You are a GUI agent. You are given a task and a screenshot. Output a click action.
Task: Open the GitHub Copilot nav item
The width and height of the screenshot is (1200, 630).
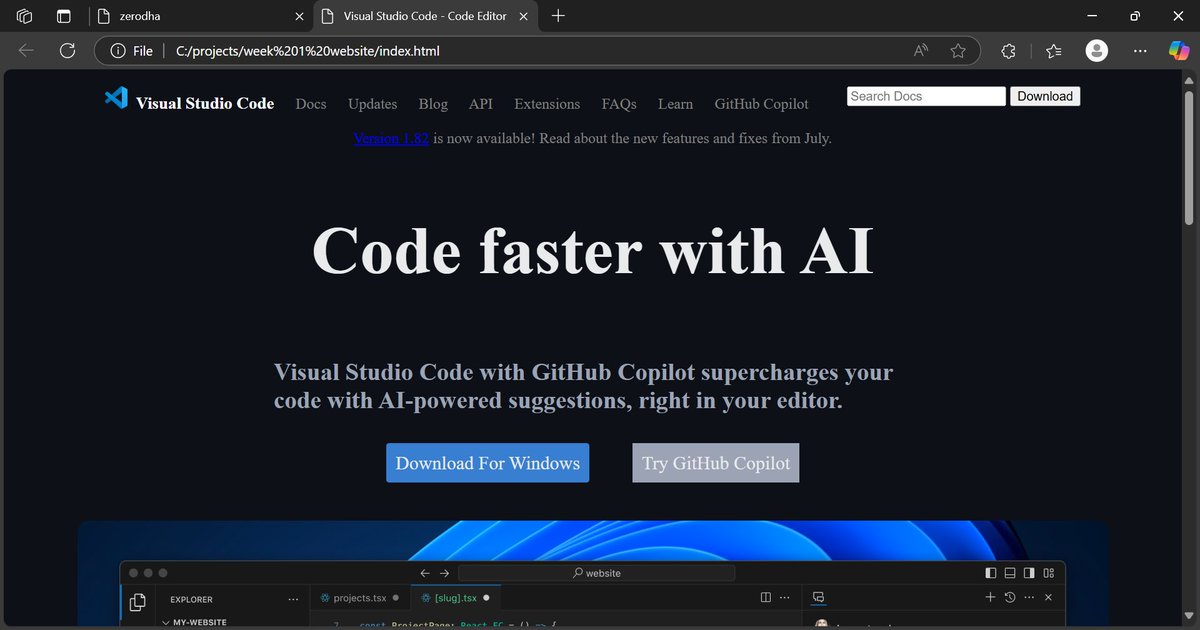pos(761,104)
